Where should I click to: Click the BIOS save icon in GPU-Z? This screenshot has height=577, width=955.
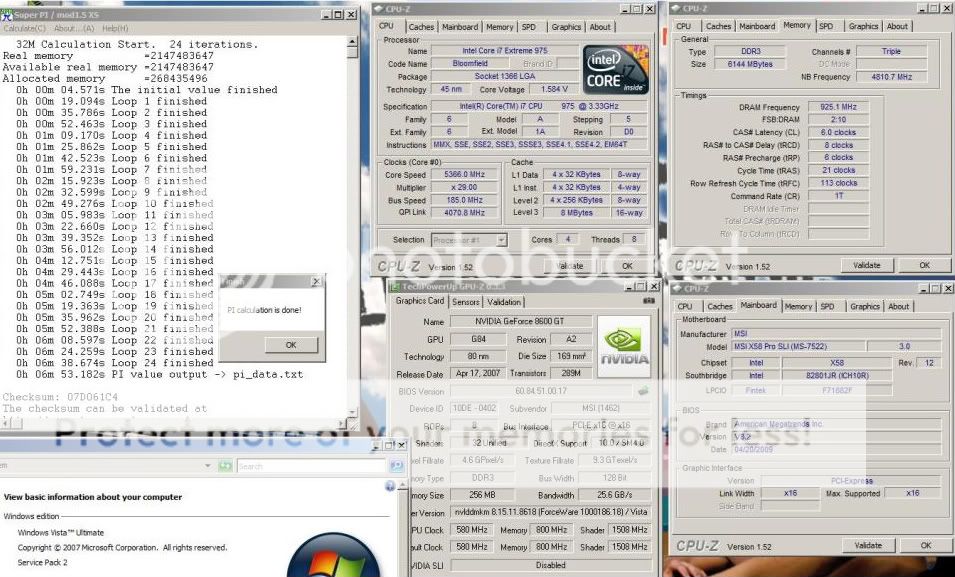coord(643,391)
